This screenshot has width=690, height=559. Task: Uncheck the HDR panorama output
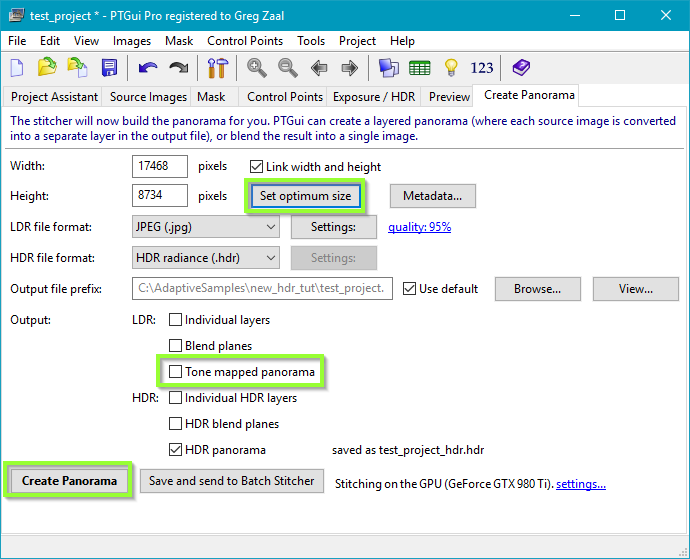point(175,449)
